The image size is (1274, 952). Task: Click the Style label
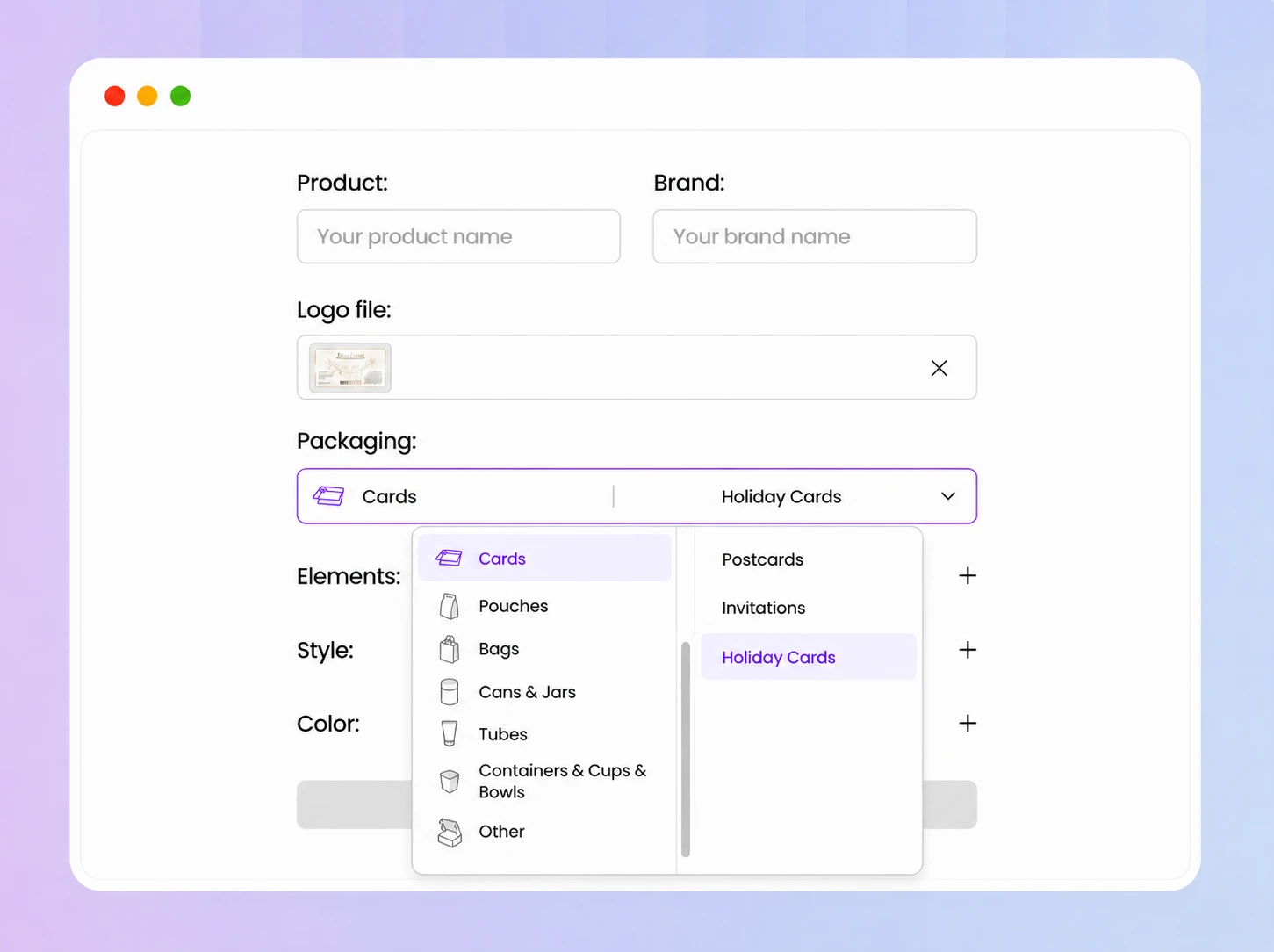[325, 650]
